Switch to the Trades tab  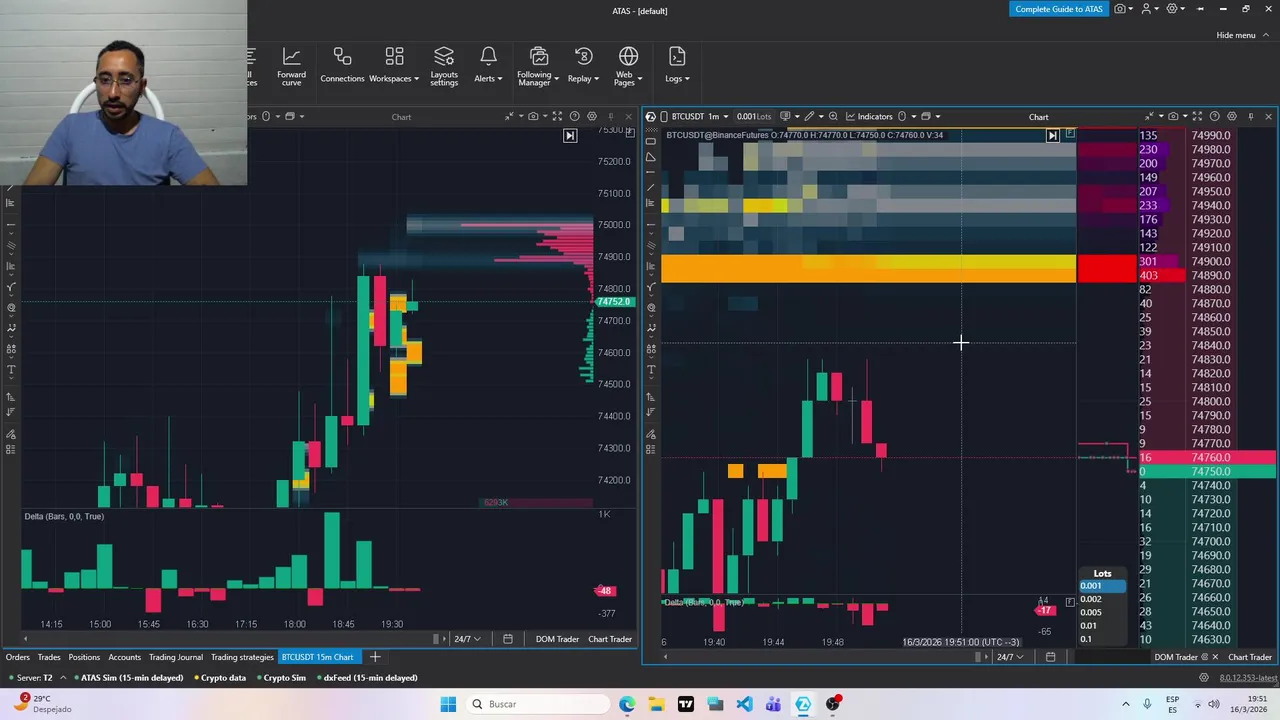click(49, 657)
